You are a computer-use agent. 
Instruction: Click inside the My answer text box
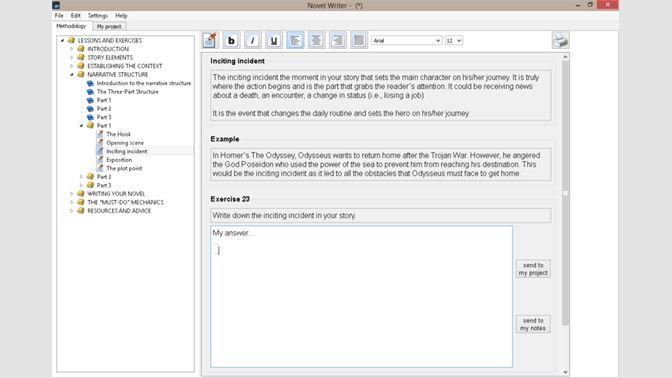(x=361, y=297)
